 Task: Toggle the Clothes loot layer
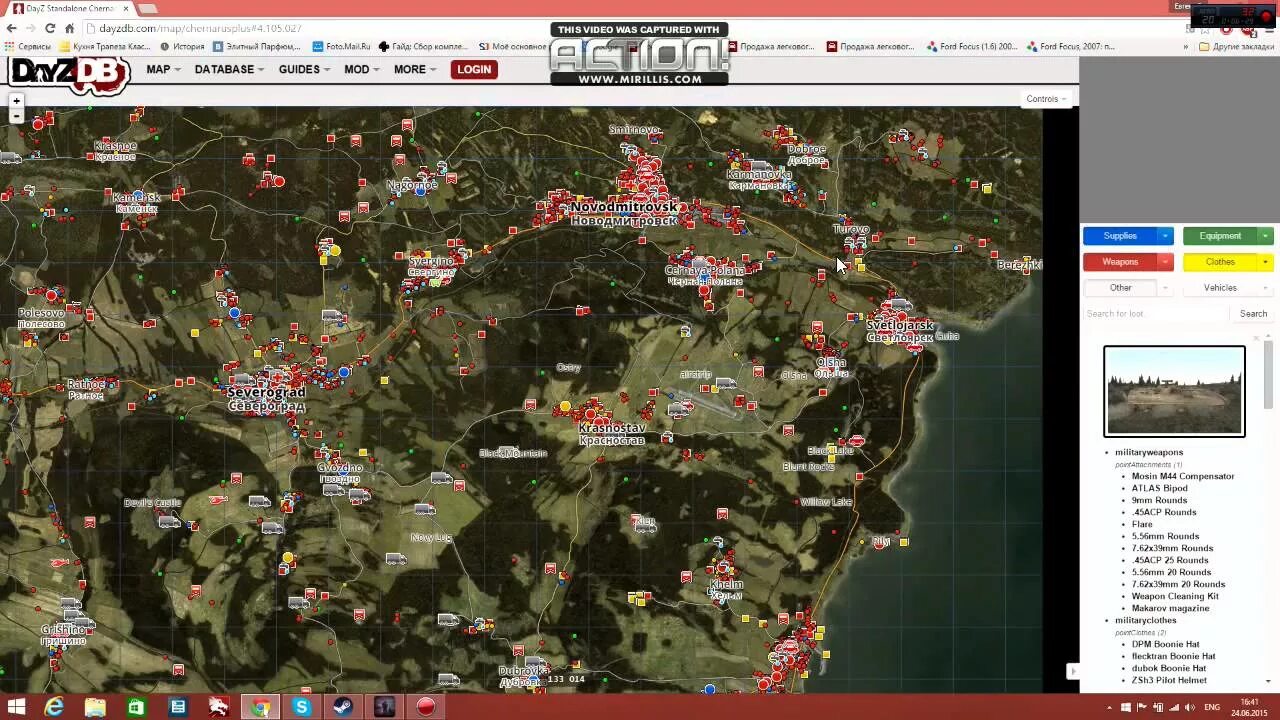[x=1220, y=262]
